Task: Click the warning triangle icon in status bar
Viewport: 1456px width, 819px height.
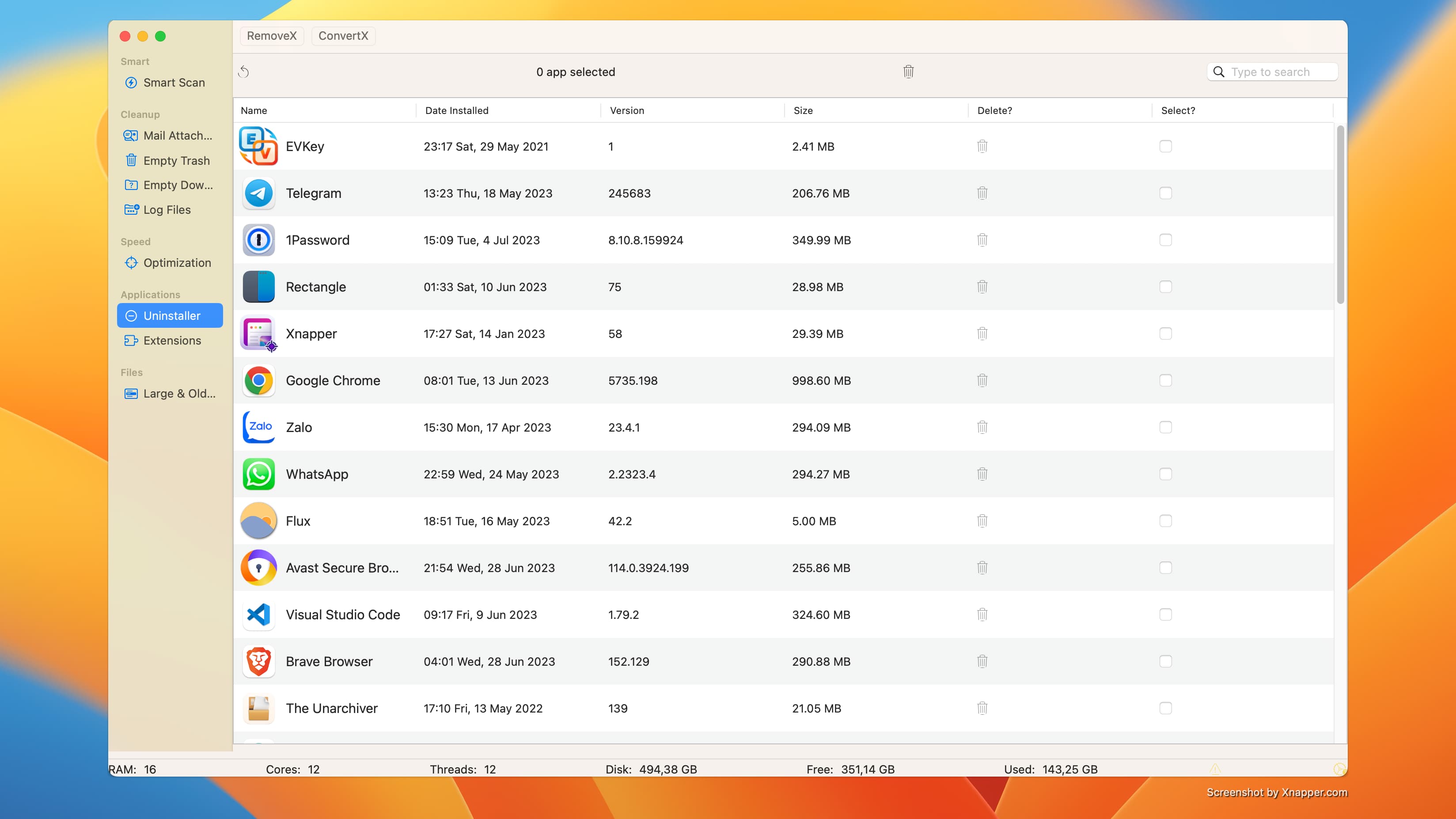Action: (x=1215, y=769)
